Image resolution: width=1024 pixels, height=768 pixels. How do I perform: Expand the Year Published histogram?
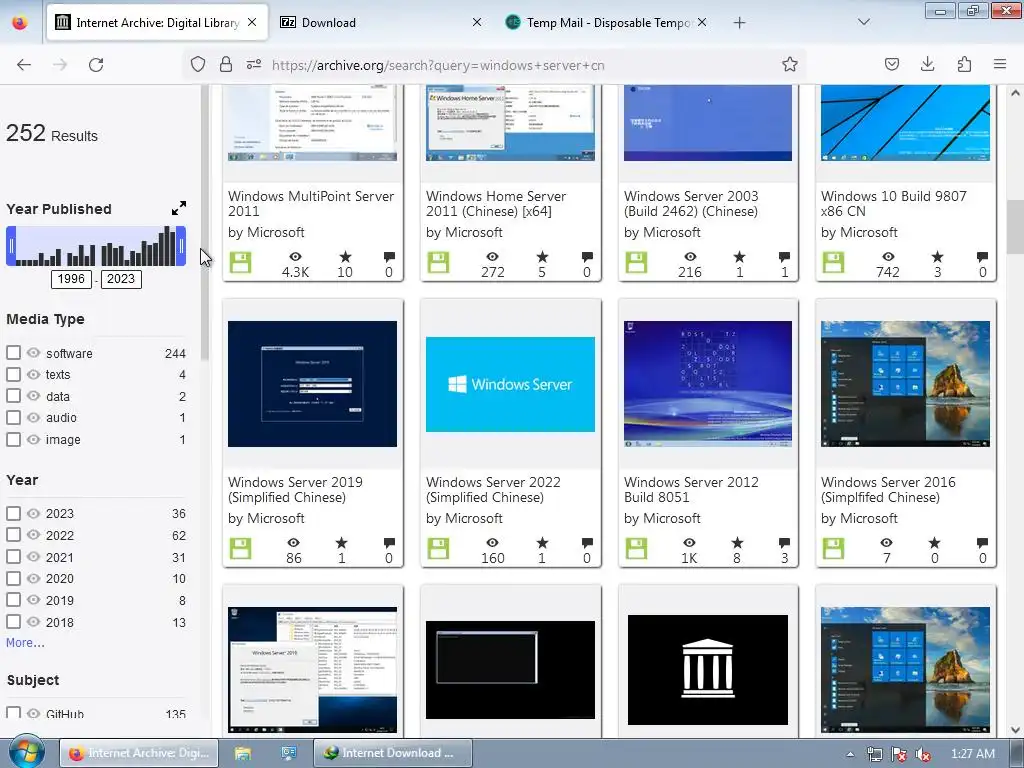179,208
